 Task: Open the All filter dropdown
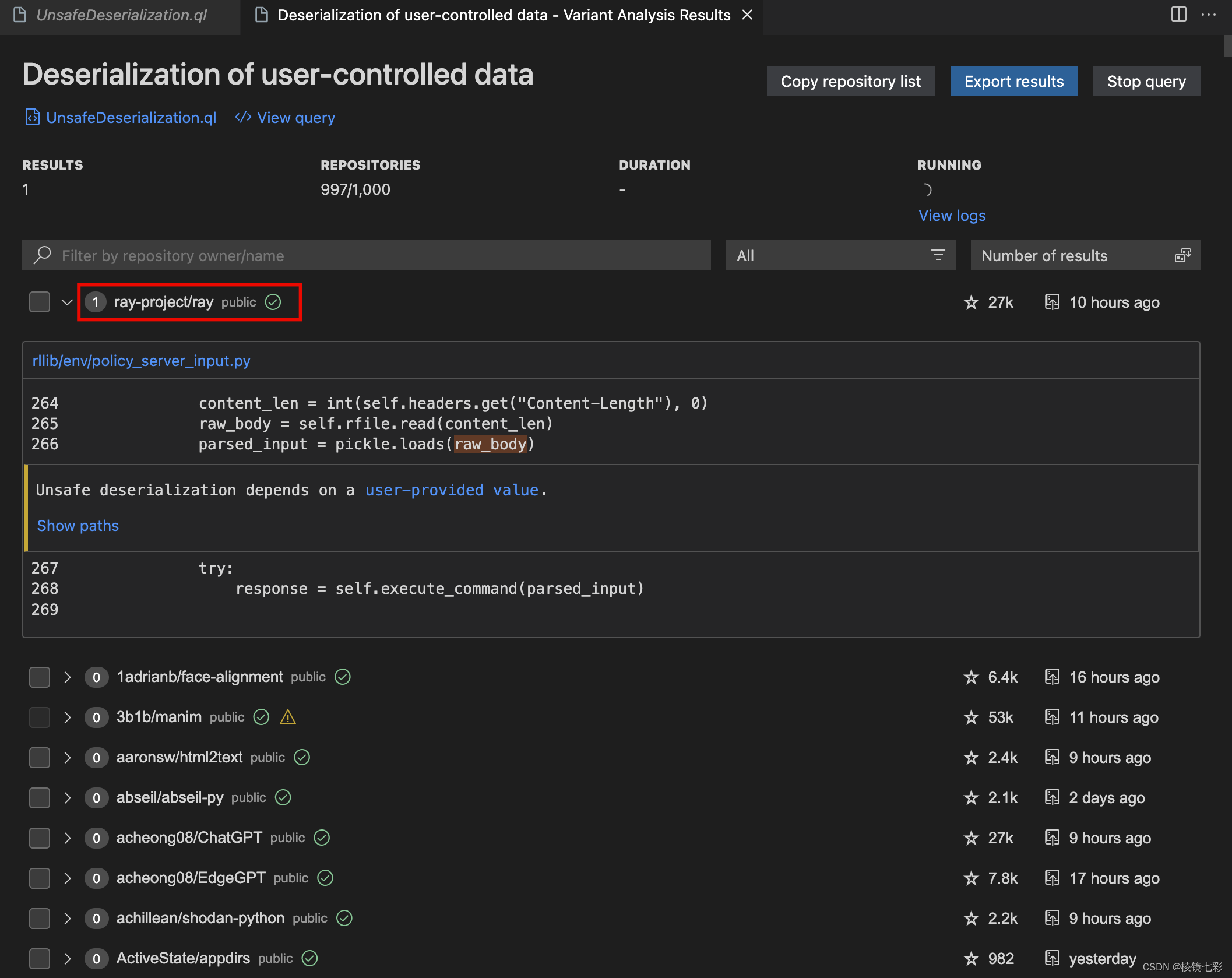[x=840, y=255]
